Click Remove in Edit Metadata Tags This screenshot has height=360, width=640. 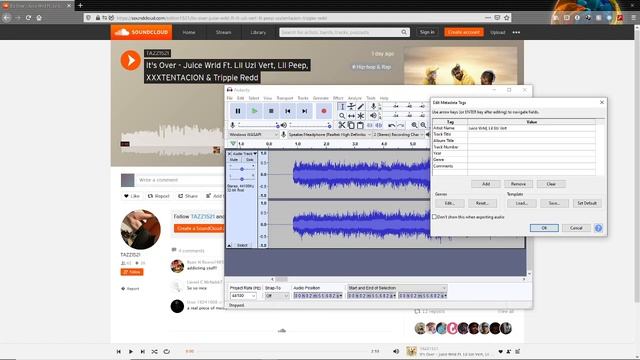point(518,184)
